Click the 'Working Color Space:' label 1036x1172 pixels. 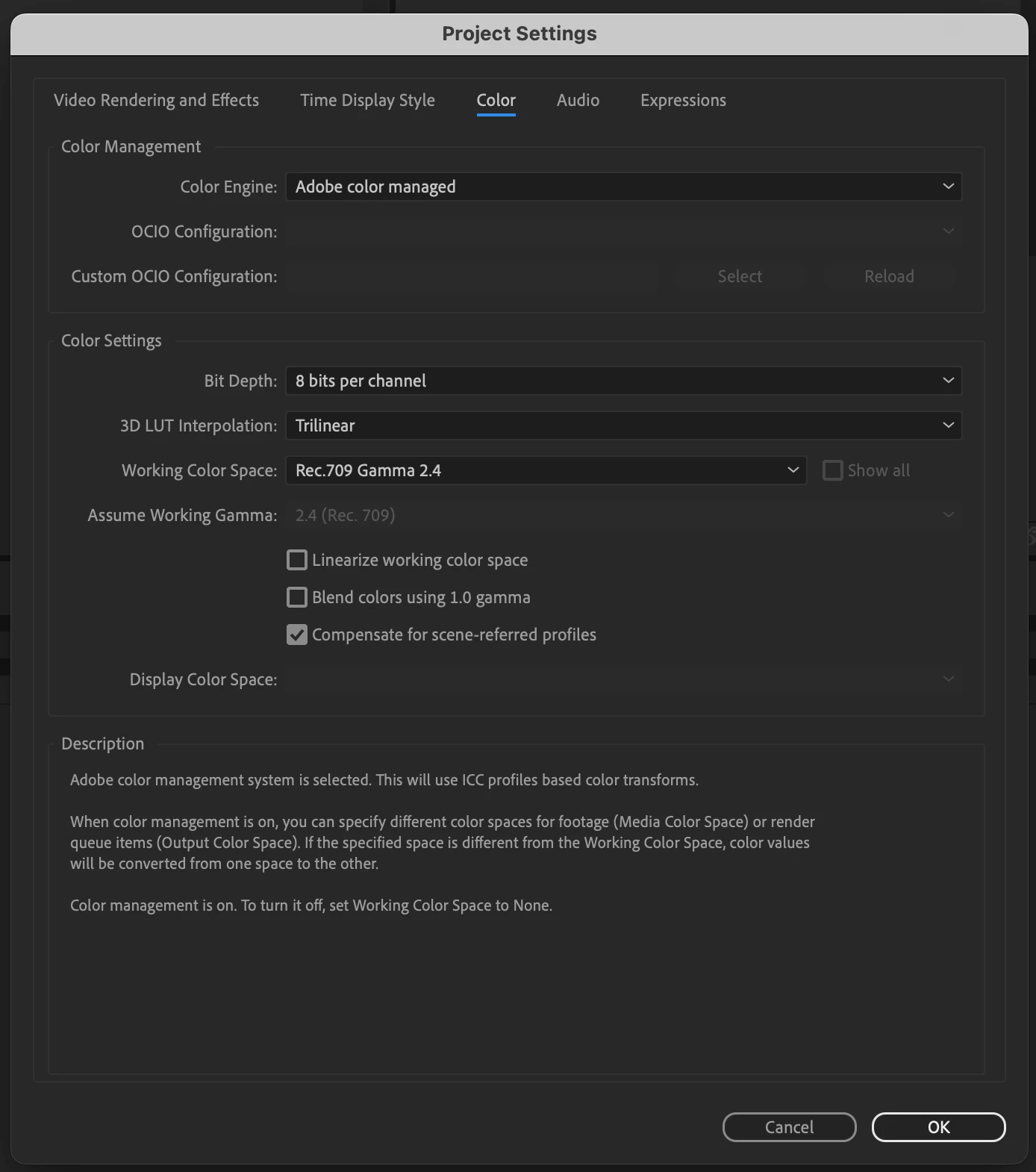199,470
